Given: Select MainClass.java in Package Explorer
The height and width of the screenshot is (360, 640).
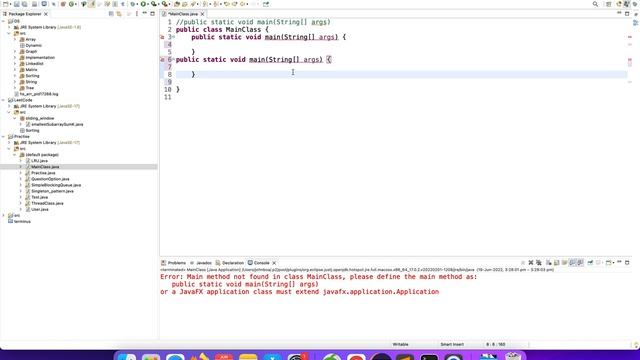Looking at the screenshot, I should (x=45, y=167).
